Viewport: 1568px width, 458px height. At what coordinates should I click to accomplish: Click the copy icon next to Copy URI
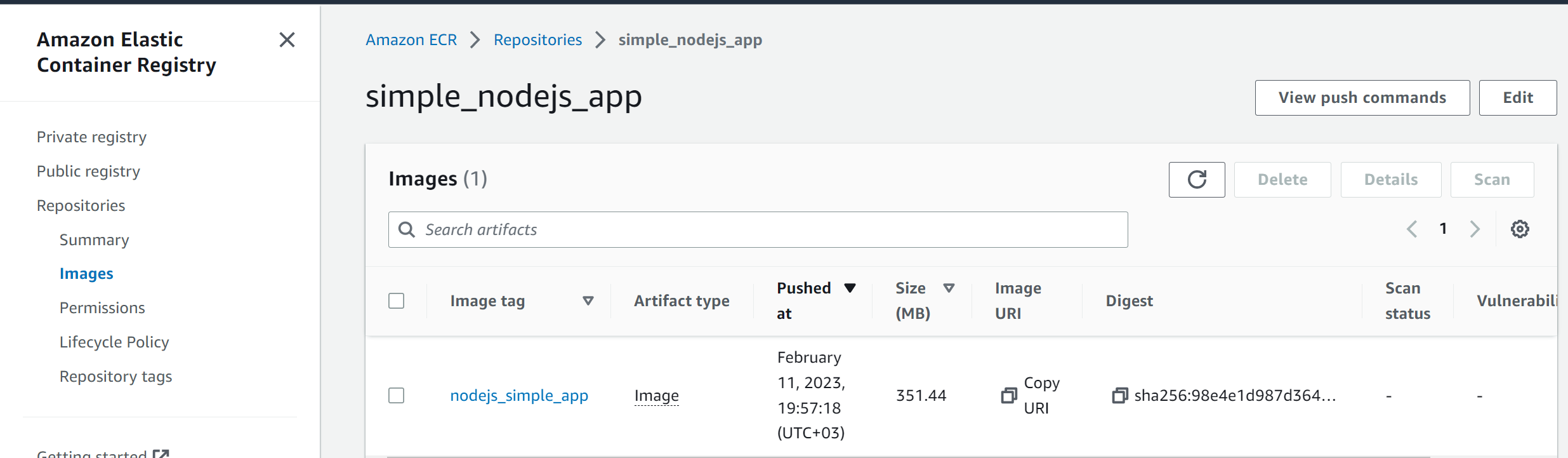point(1008,396)
